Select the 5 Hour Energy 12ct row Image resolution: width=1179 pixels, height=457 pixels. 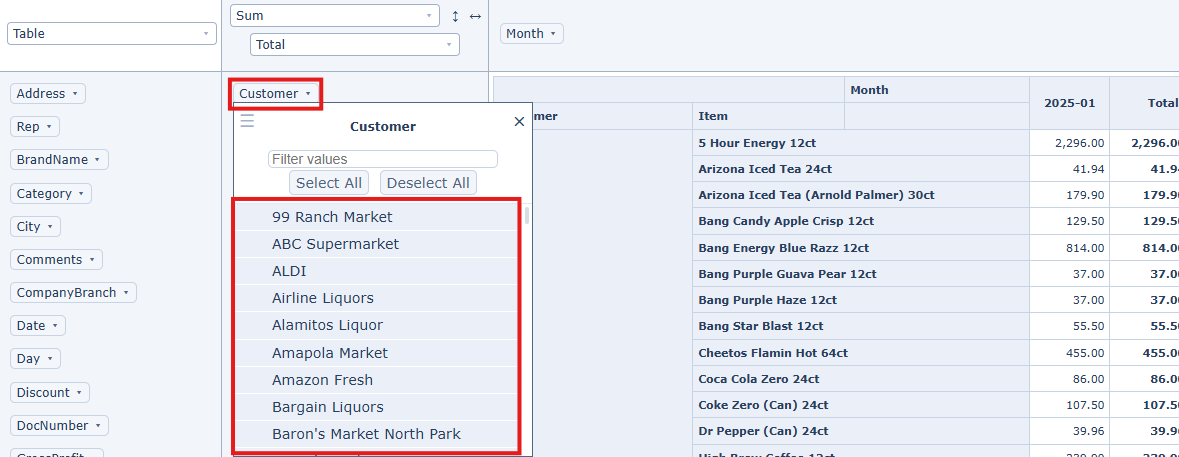(860, 143)
